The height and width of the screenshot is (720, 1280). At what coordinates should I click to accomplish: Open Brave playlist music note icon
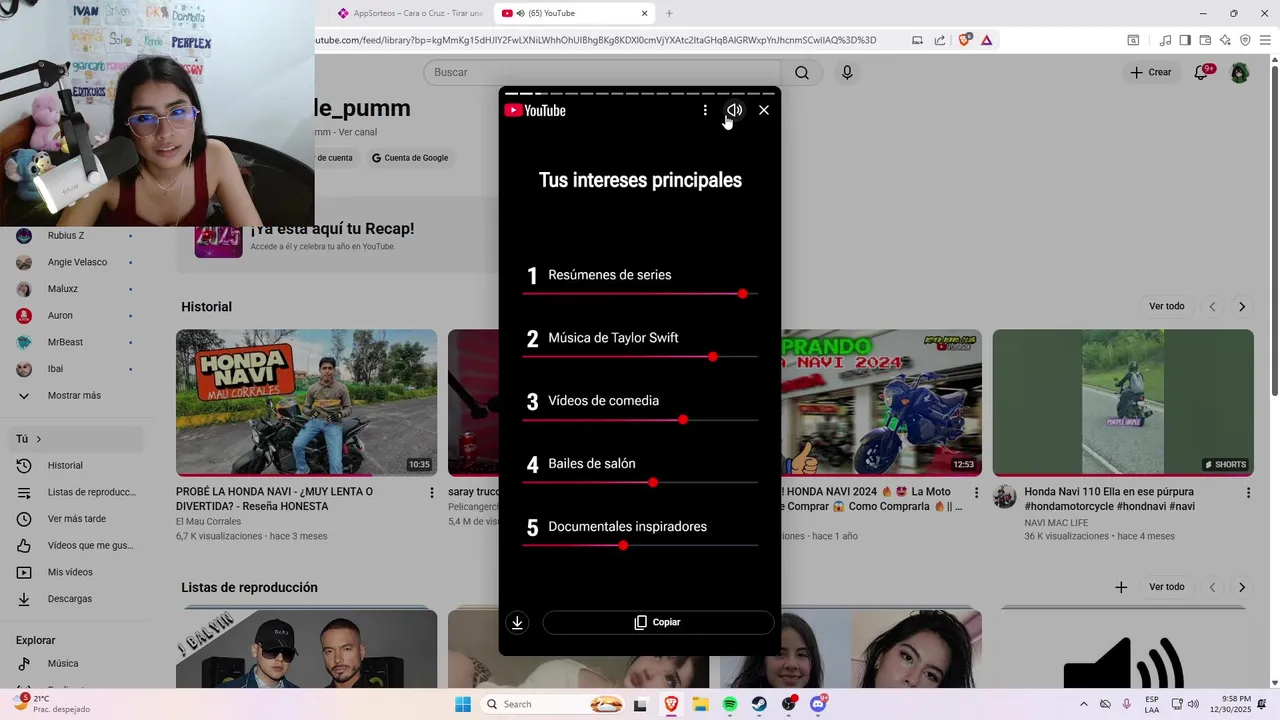(x=1165, y=40)
